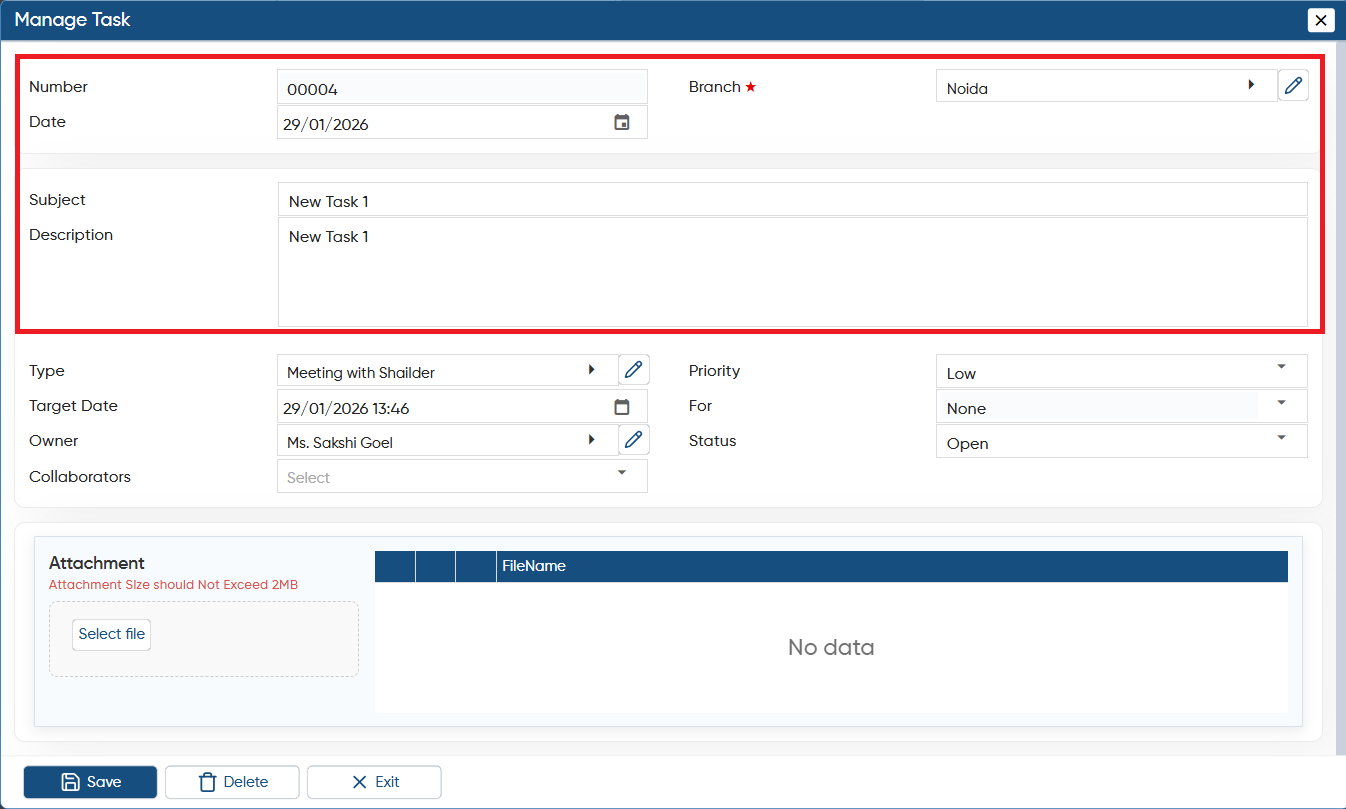Click the 'Collaborators' field label
This screenshot has height=809, width=1346.
tap(80, 477)
